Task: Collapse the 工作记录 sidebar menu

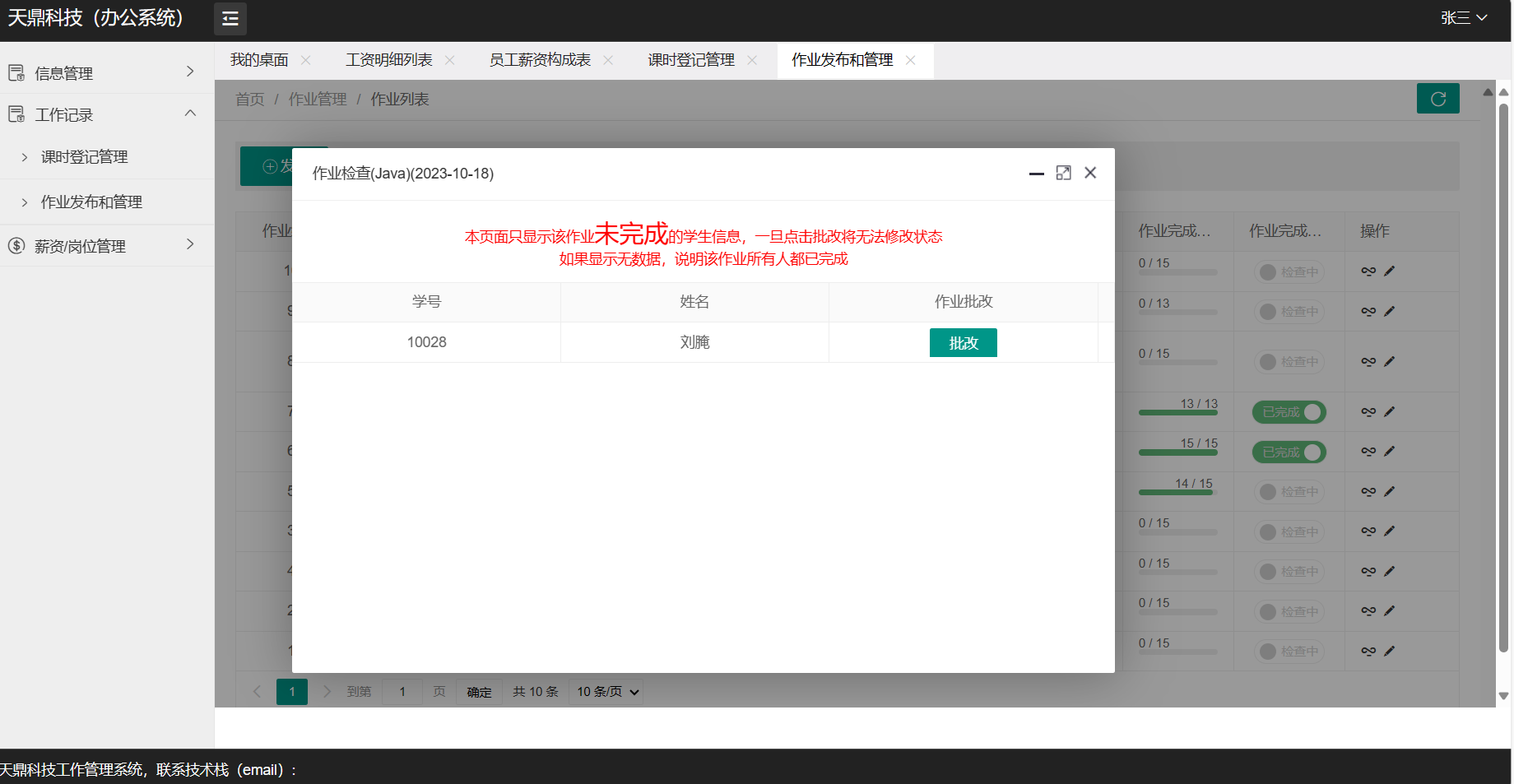Action: (107, 114)
